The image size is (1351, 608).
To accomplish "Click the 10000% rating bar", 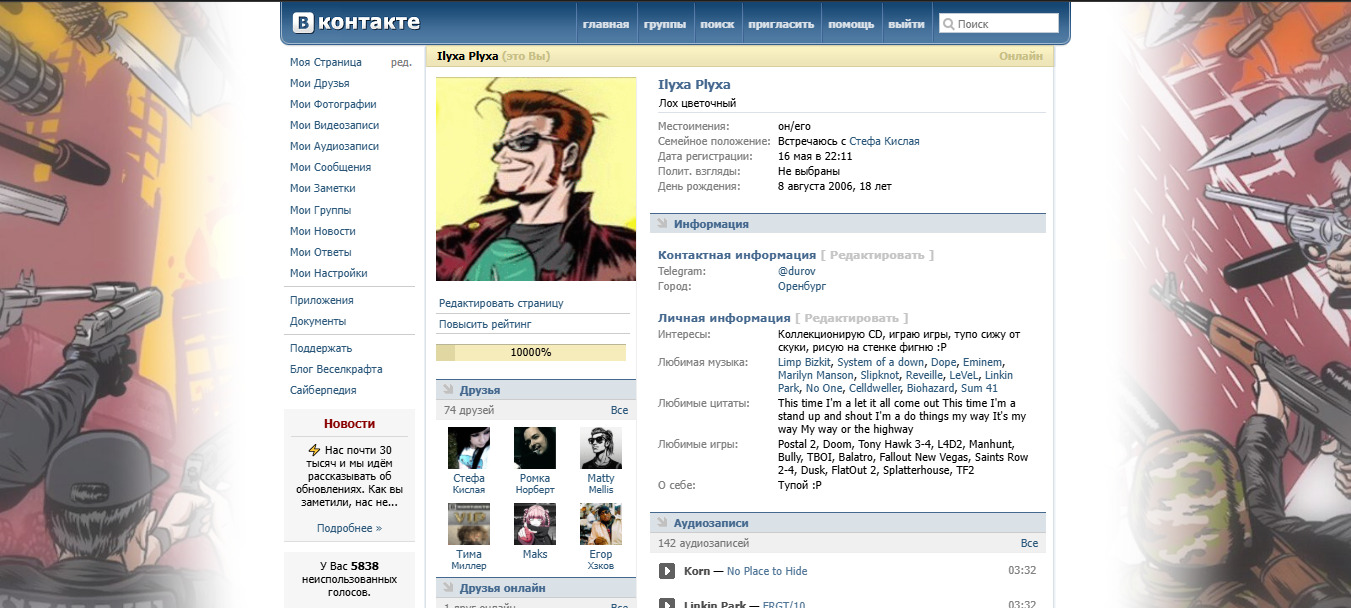I will 531,352.
